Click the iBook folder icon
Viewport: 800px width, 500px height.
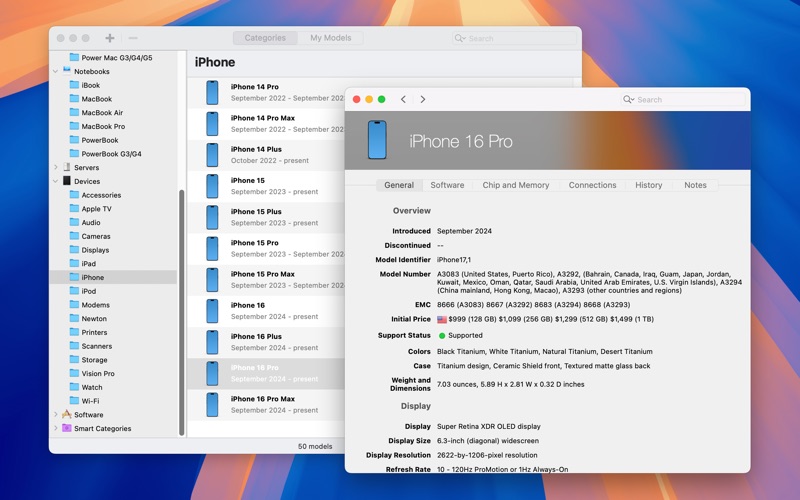pyautogui.click(x=74, y=85)
